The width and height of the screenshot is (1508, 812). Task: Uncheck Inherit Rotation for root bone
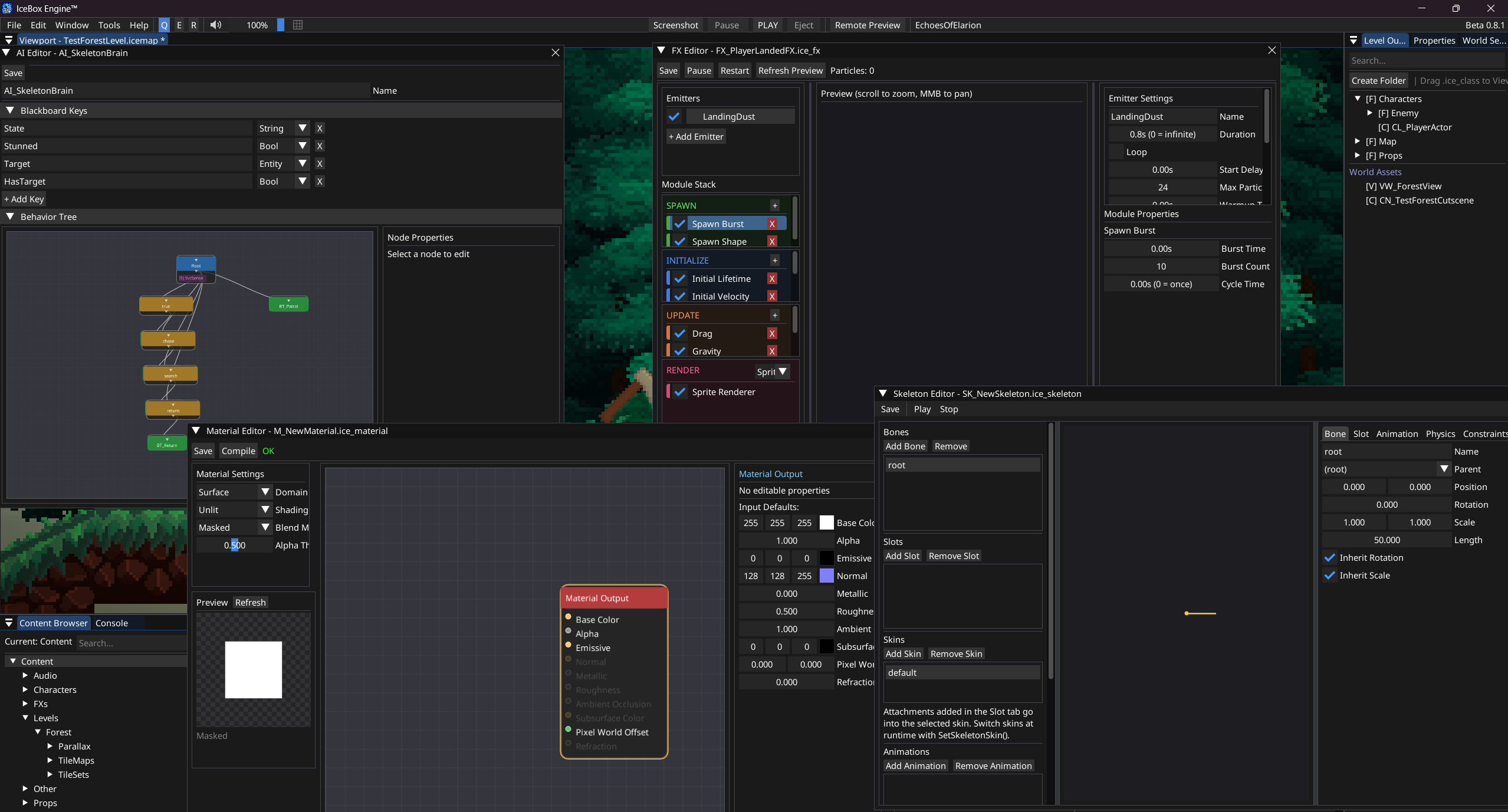pos(1330,558)
